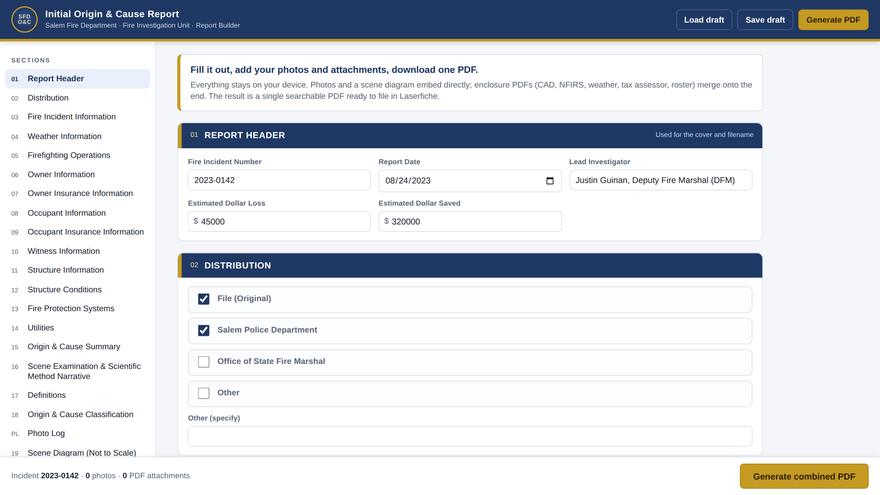880x495 pixels.
Task: Click the Estimated Dollar Saved input
Action: (x=470, y=222)
